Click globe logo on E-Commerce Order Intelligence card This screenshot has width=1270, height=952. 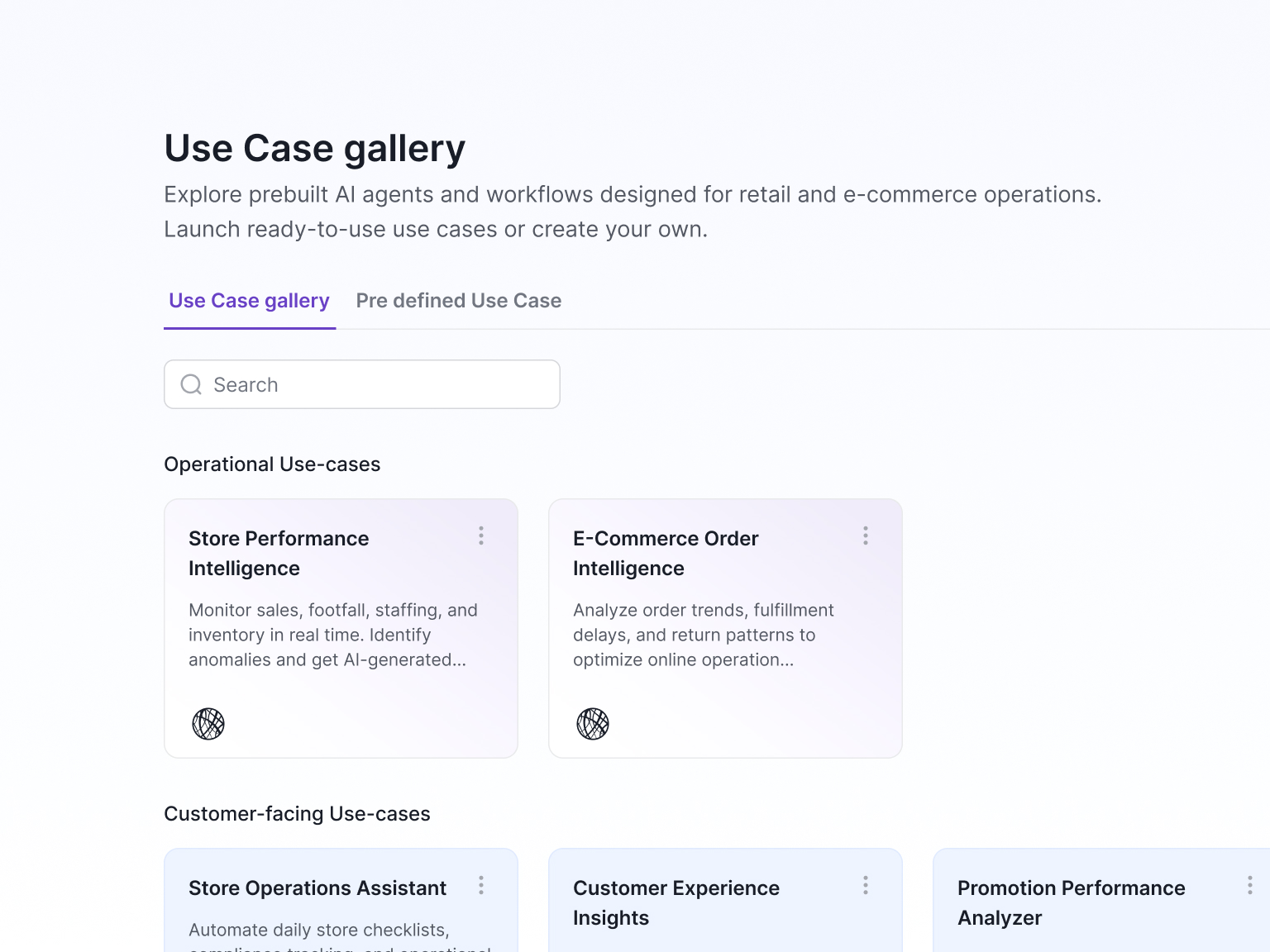pos(593,724)
